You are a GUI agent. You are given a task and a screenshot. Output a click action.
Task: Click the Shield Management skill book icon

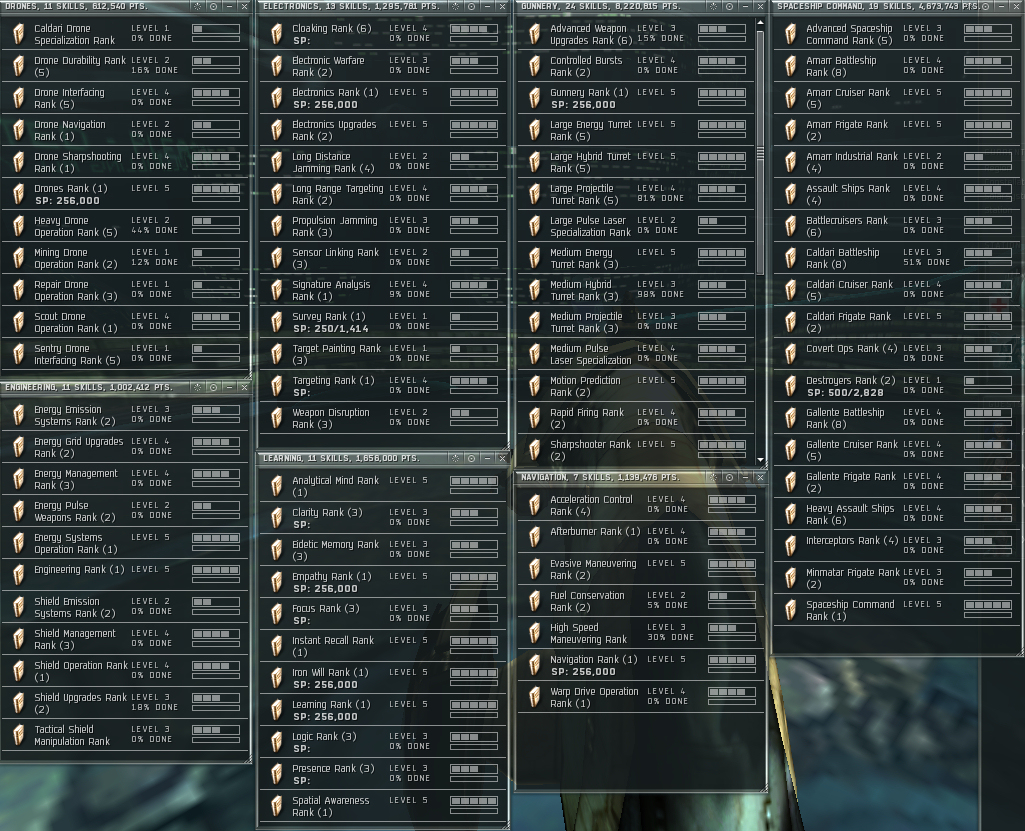[19, 639]
